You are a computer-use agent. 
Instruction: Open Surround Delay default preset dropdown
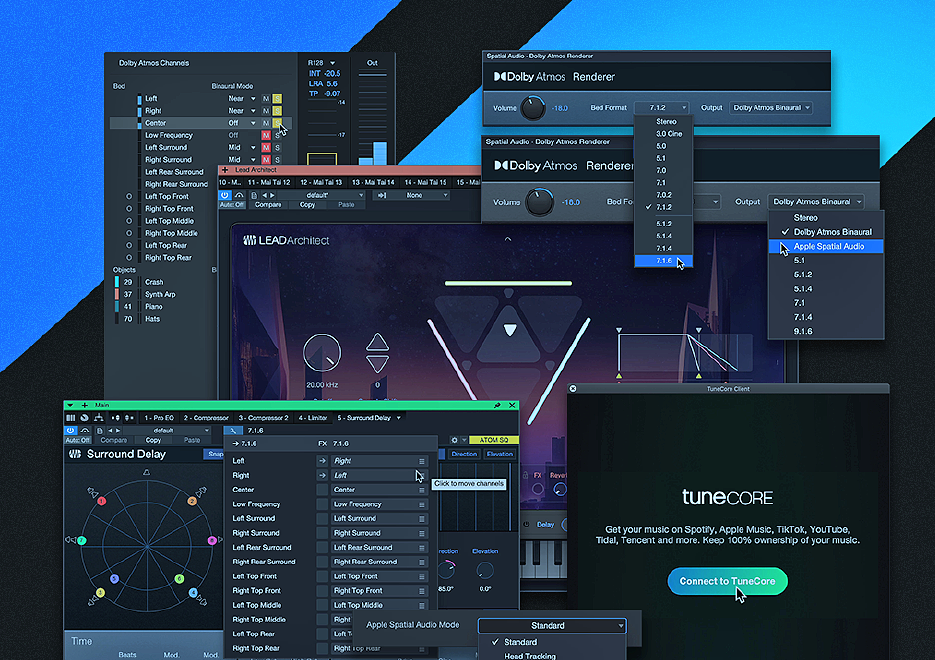pyautogui.click(x=168, y=430)
